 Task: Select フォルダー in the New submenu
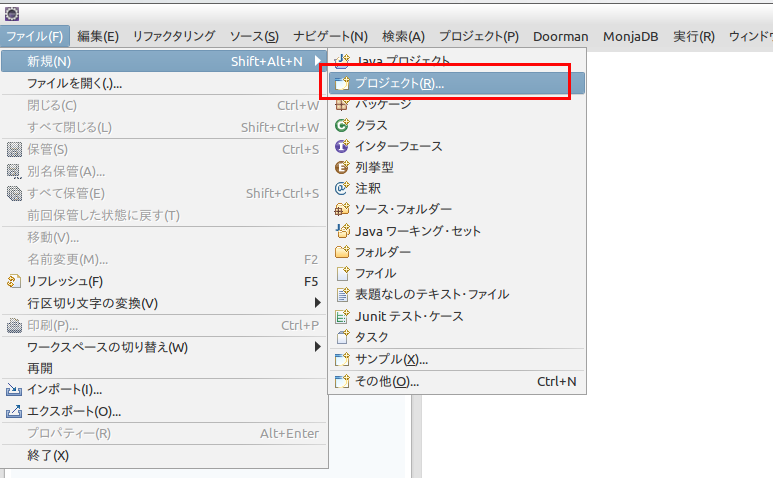pyautogui.click(x=457, y=252)
